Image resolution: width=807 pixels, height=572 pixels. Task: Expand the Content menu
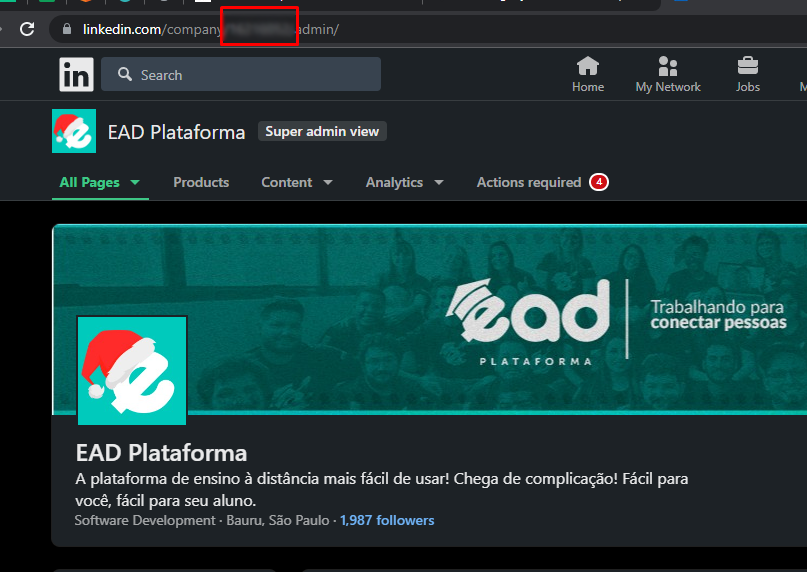(x=297, y=182)
